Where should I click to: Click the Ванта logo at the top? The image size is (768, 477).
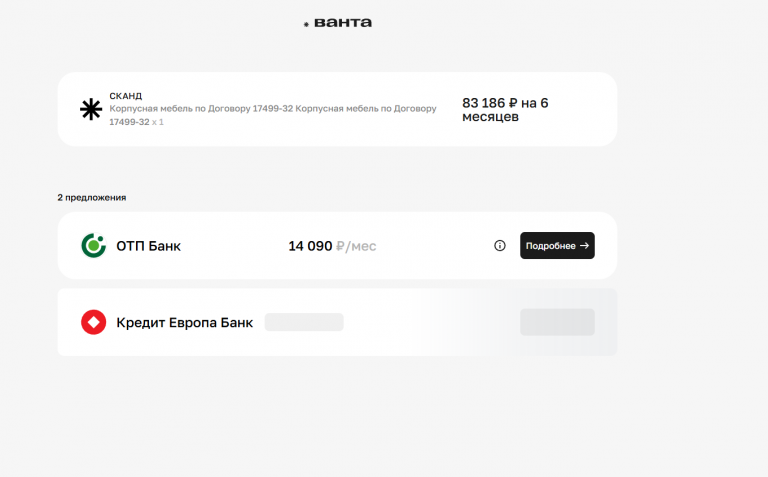point(337,23)
